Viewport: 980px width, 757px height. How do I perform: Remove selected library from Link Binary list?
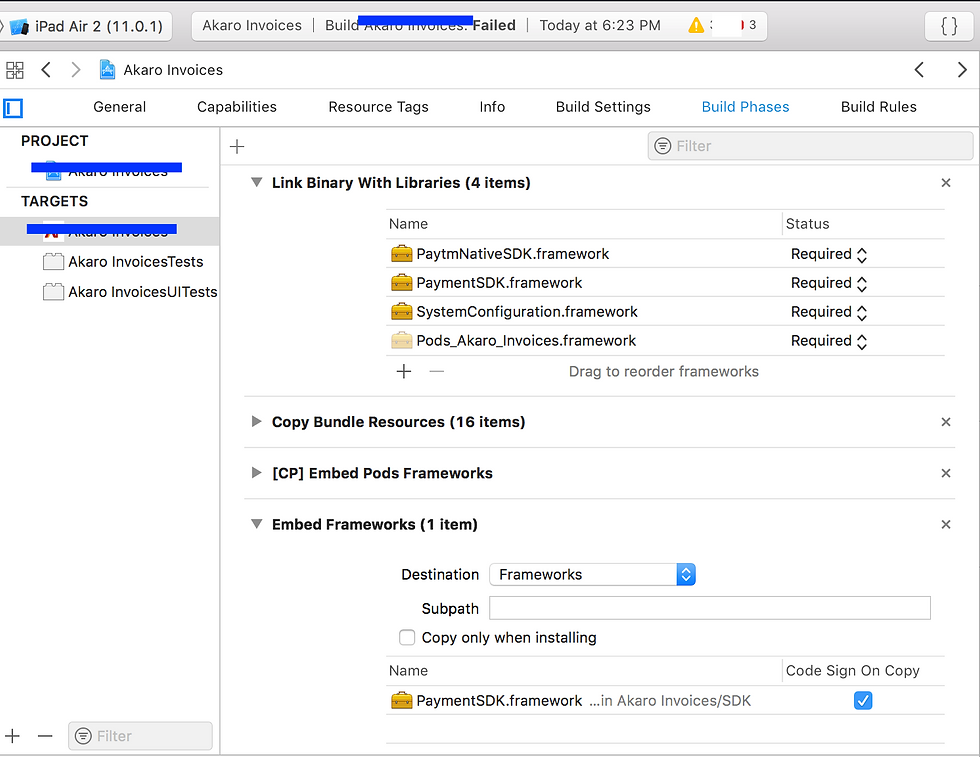[x=436, y=371]
